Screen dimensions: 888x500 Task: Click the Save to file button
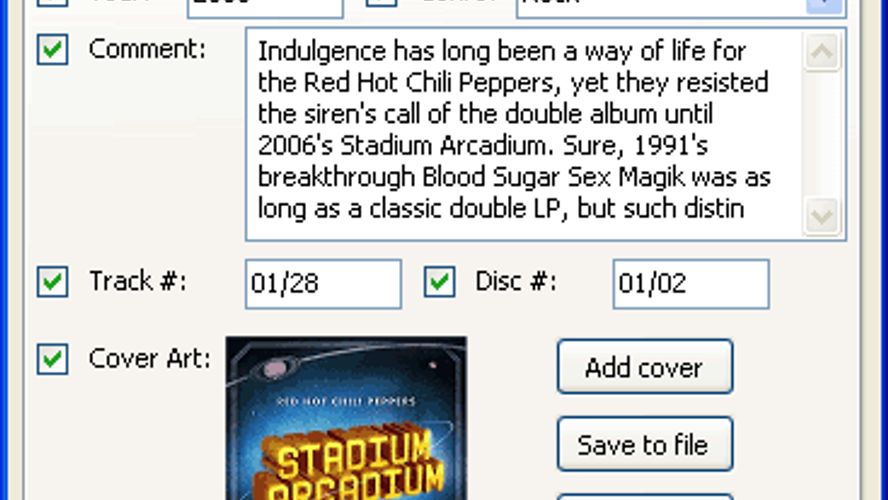645,445
